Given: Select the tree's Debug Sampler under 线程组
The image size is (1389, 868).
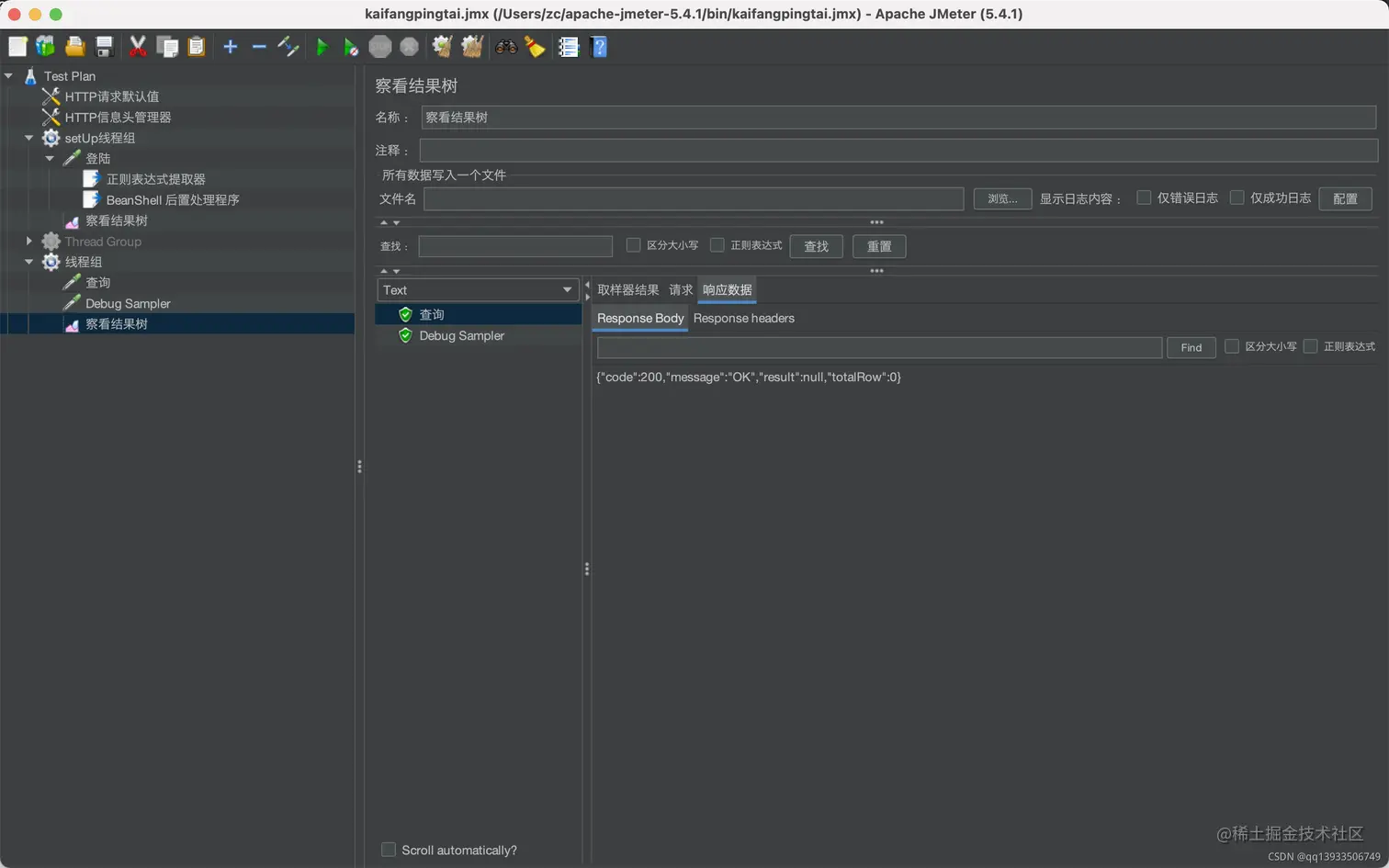Looking at the screenshot, I should [128, 303].
